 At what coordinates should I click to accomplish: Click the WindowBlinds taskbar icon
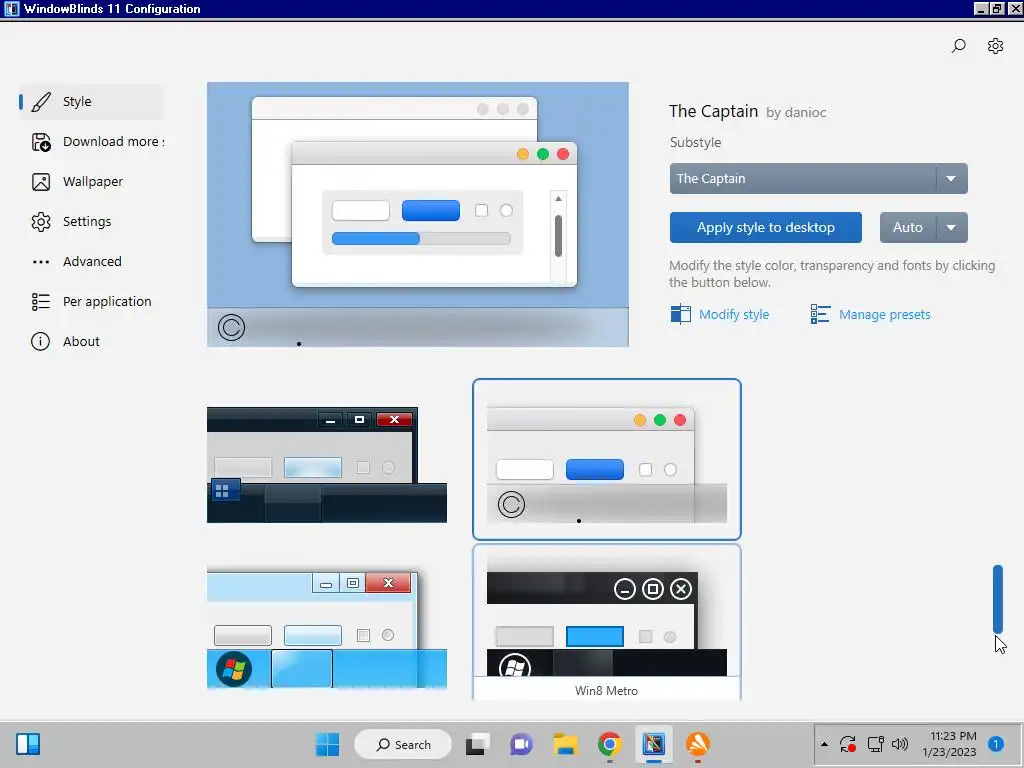point(653,744)
